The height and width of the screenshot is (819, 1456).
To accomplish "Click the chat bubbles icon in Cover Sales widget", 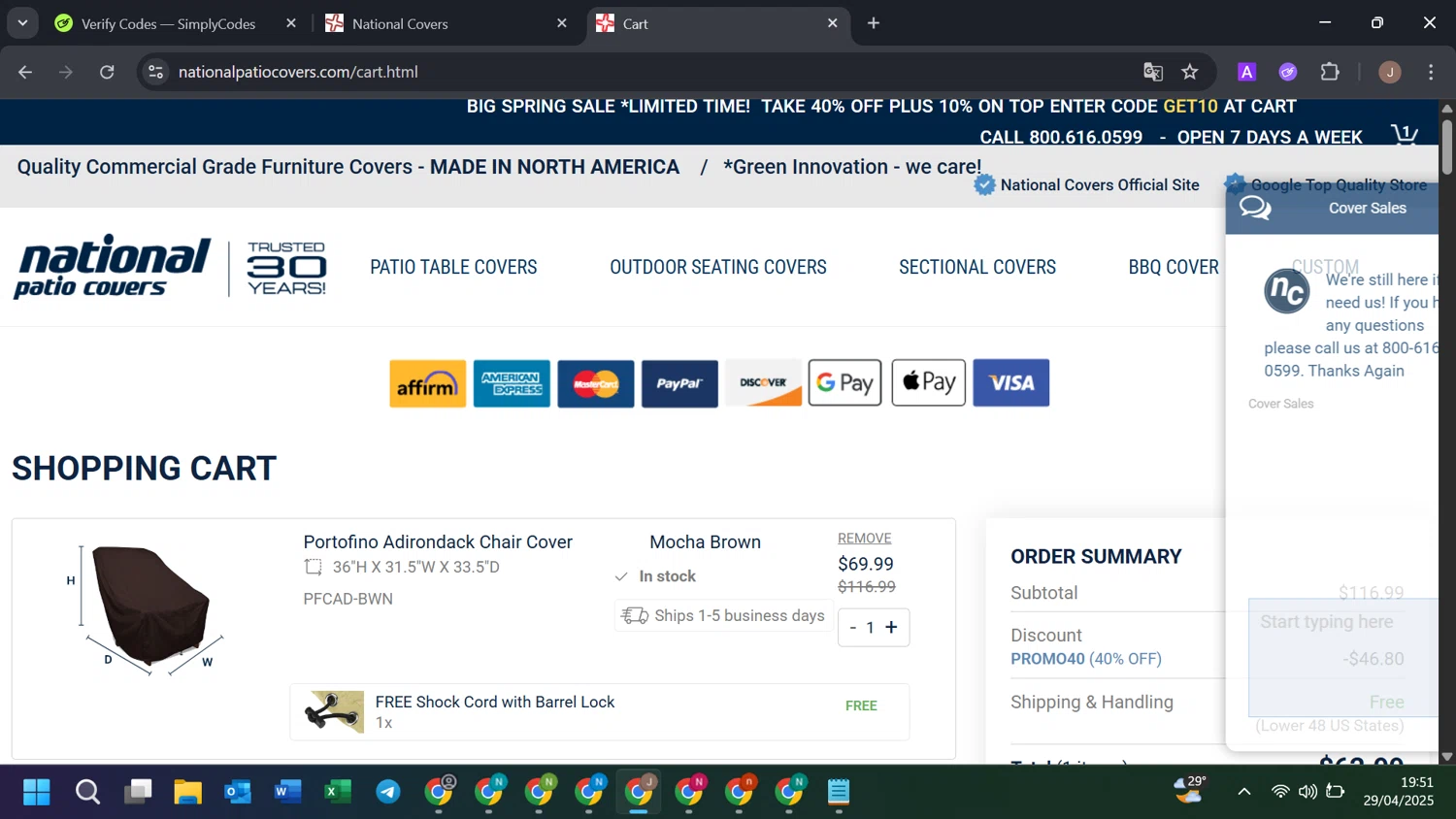I will click(x=1255, y=208).
